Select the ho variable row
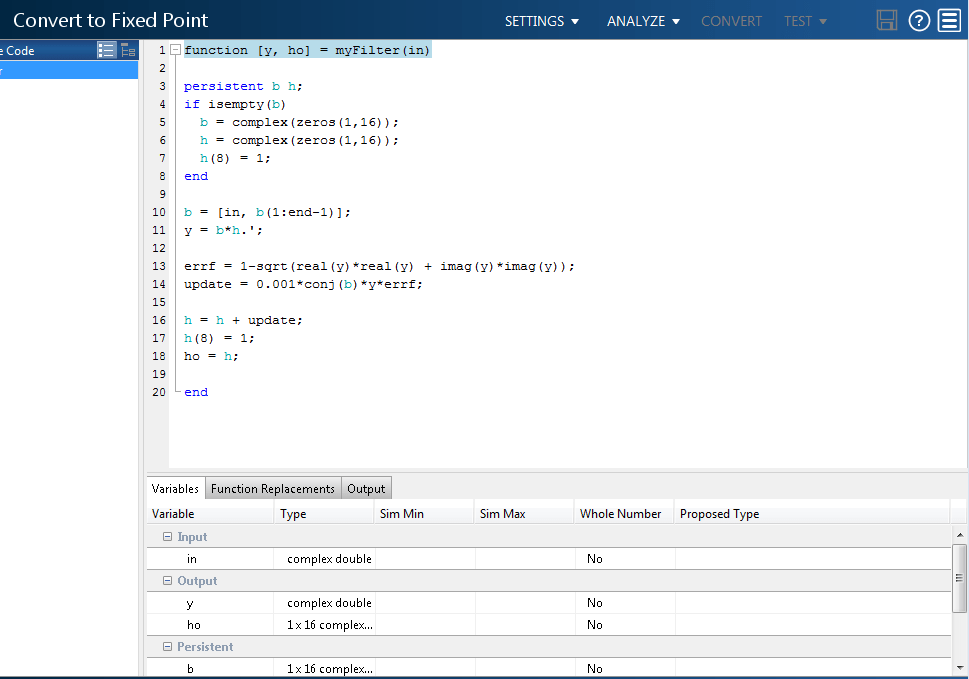969x679 pixels. (x=194, y=625)
